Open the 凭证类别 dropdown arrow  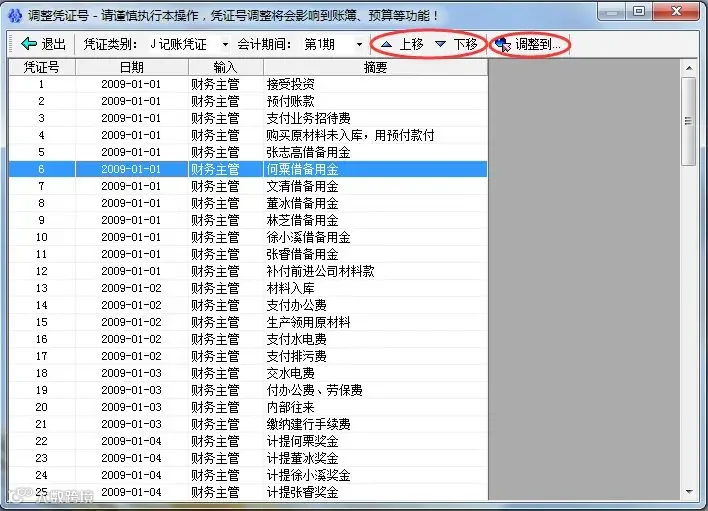coord(225,44)
